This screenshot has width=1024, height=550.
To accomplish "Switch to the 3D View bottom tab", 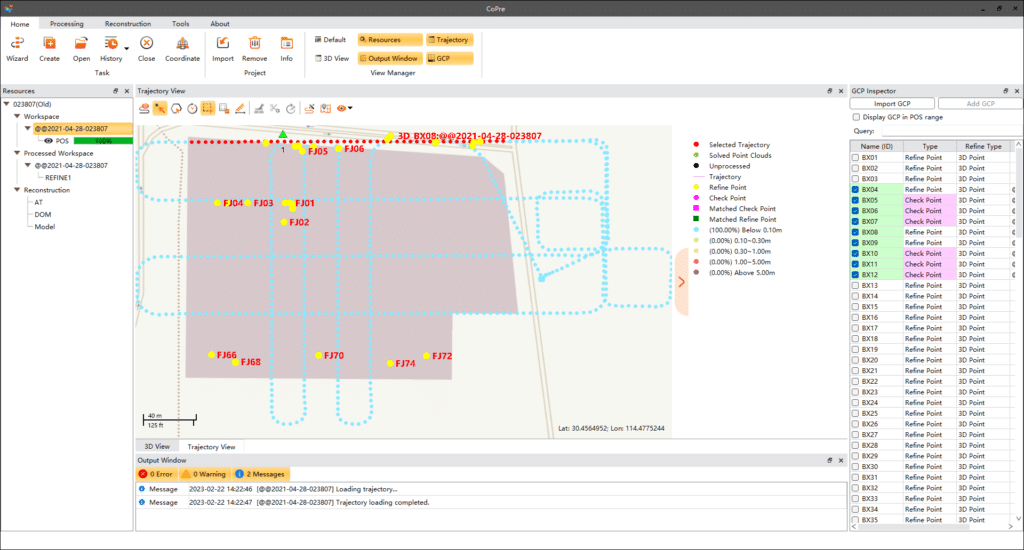I will [x=156, y=446].
